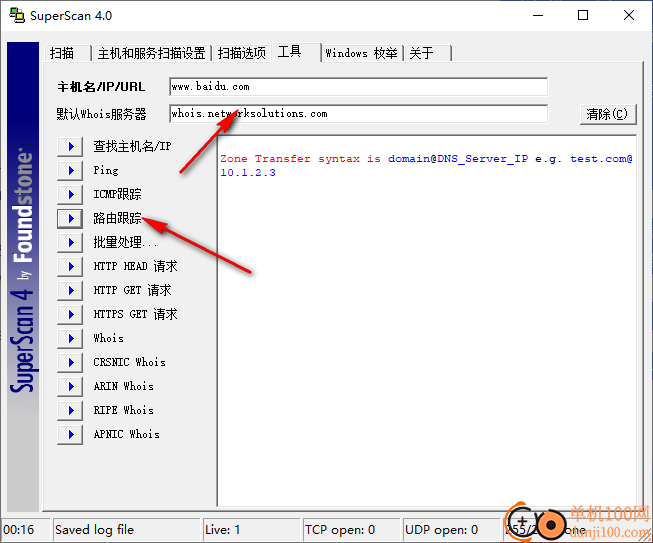The height and width of the screenshot is (543, 653).
Task: Open the 主机和服务扫描设置 tab
Action: coord(152,53)
